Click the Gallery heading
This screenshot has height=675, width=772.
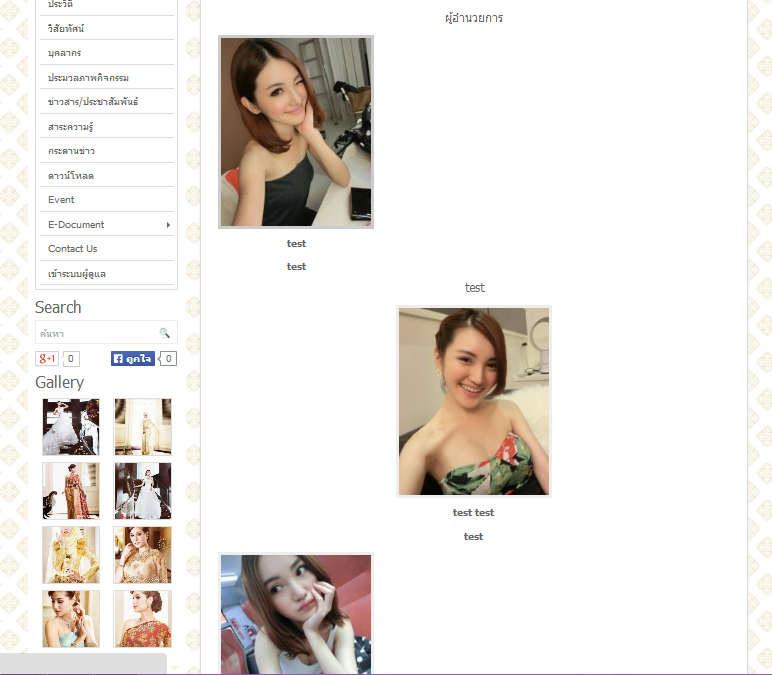[x=60, y=383]
